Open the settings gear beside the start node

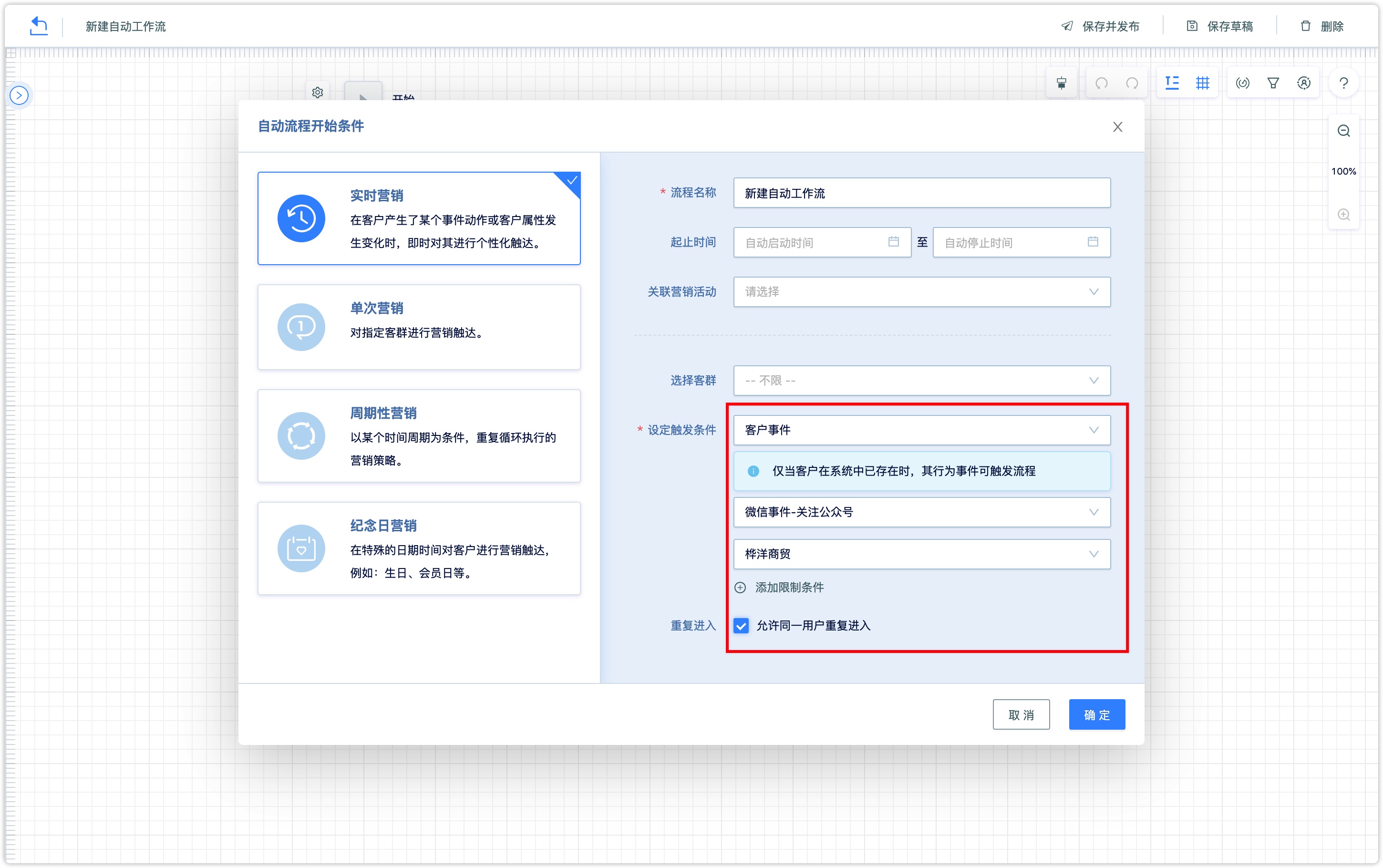317,93
